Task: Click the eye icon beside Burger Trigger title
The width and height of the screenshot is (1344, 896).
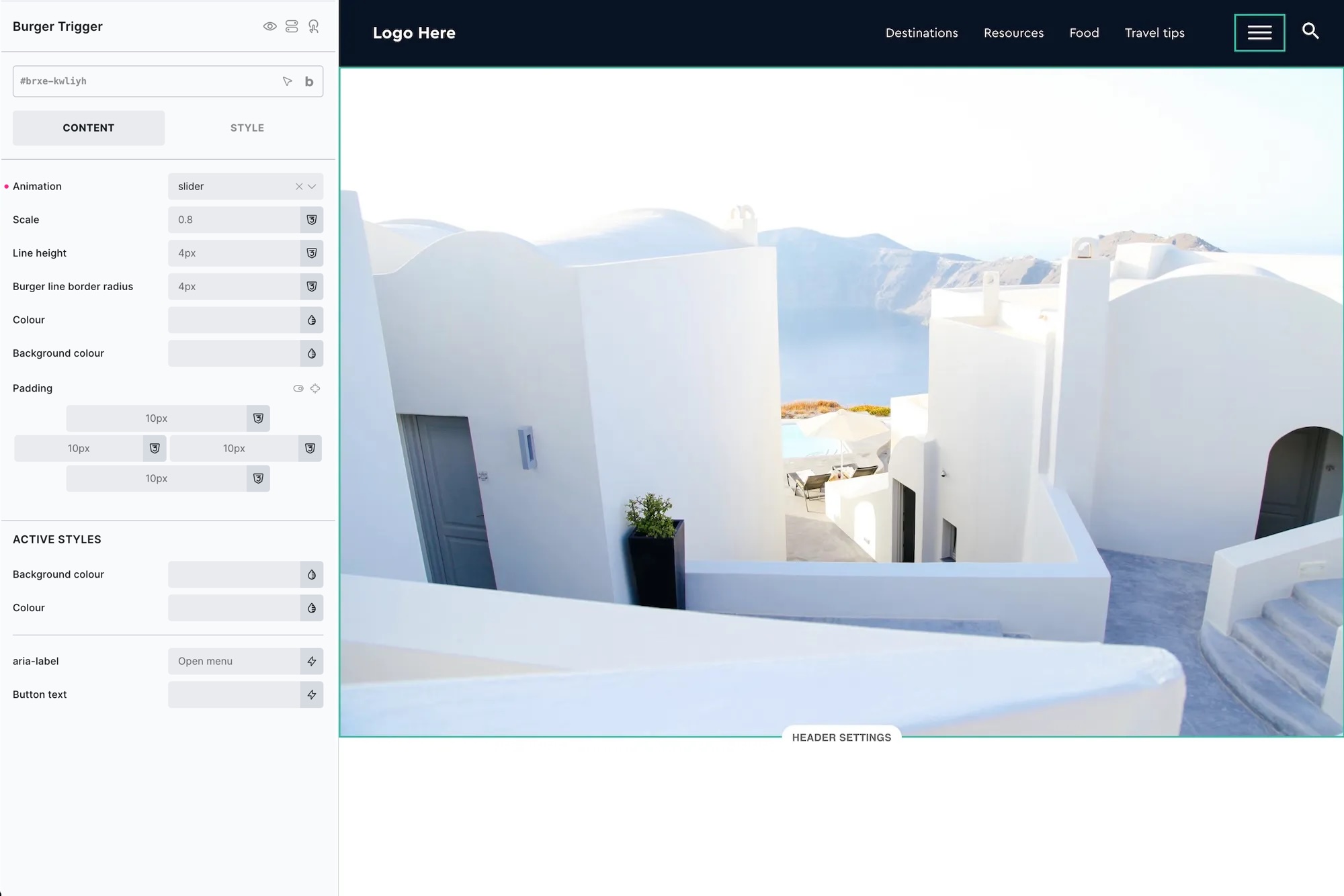Action: [269, 27]
